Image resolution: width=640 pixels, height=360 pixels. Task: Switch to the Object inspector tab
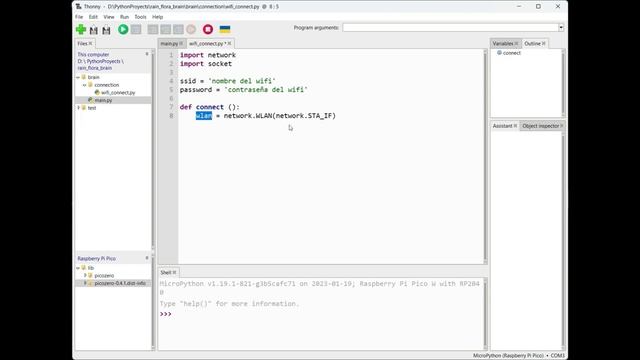[x=540, y=126]
